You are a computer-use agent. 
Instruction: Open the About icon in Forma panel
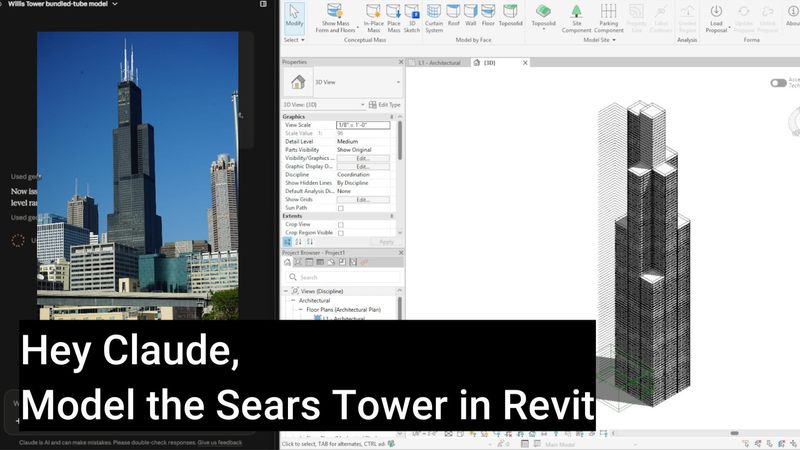793,11
